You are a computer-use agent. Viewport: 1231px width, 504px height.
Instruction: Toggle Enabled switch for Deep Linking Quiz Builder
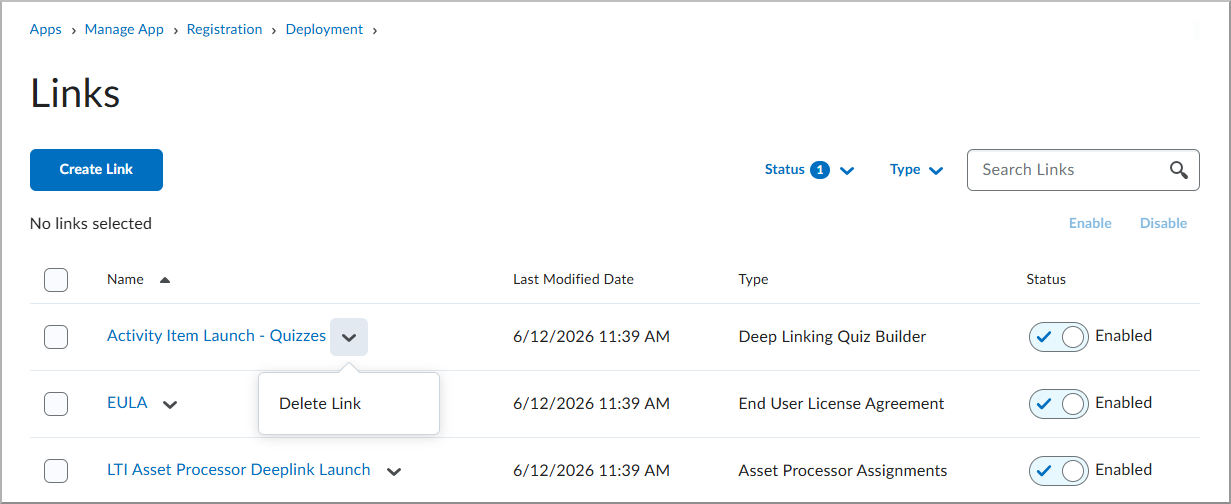(1059, 337)
